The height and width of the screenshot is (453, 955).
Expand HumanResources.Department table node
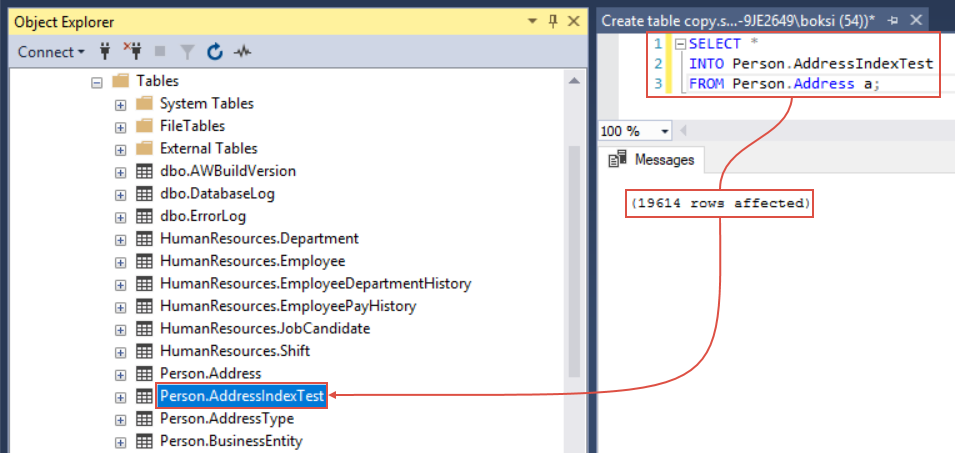[x=121, y=240]
